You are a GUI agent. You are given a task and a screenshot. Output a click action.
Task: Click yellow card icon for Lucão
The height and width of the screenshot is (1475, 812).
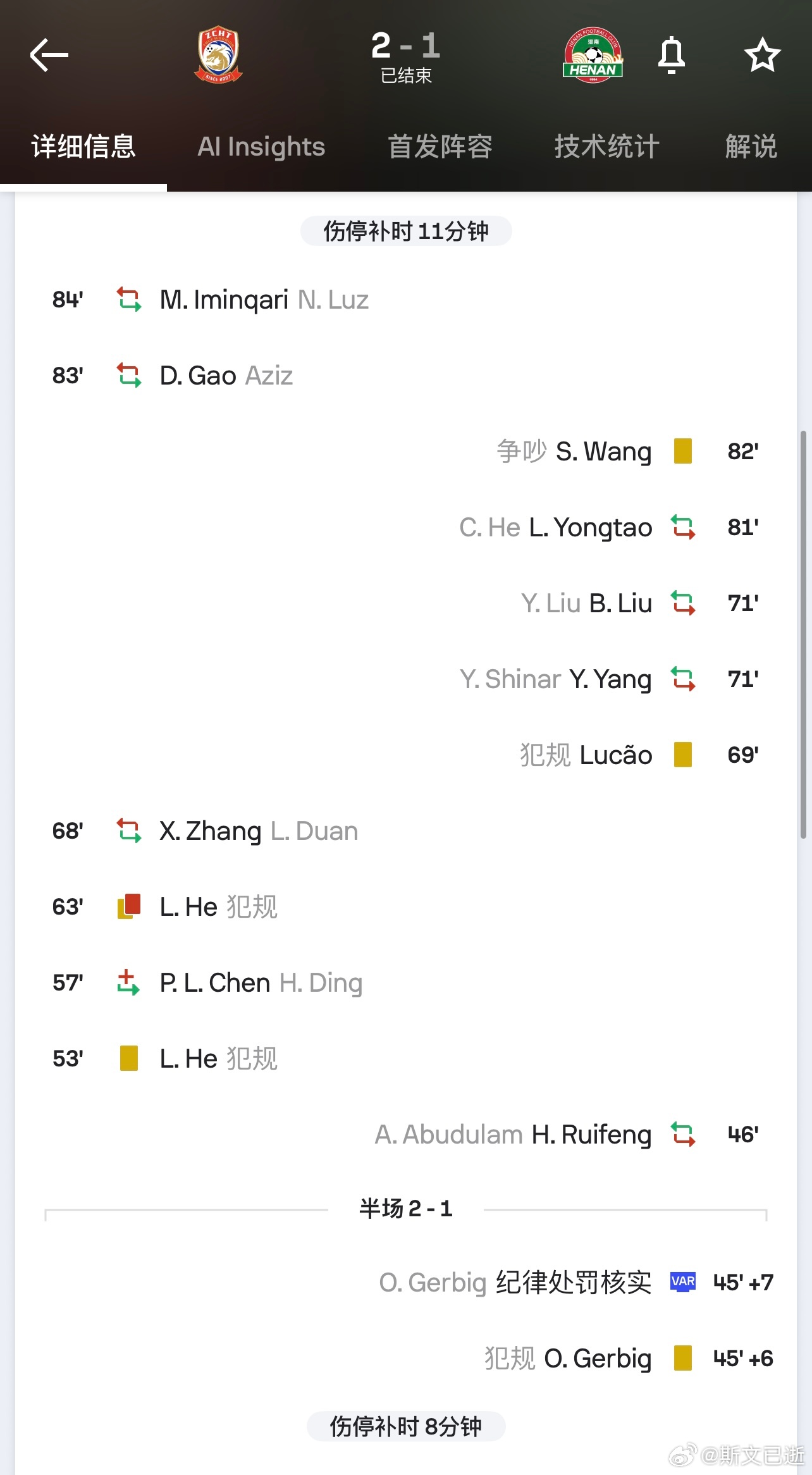[683, 755]
